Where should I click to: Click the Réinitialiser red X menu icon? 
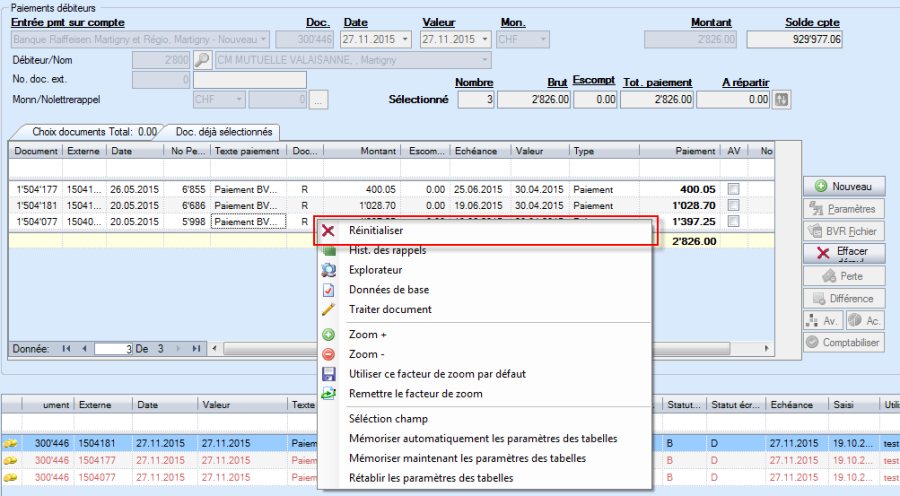tap(329, 230)
